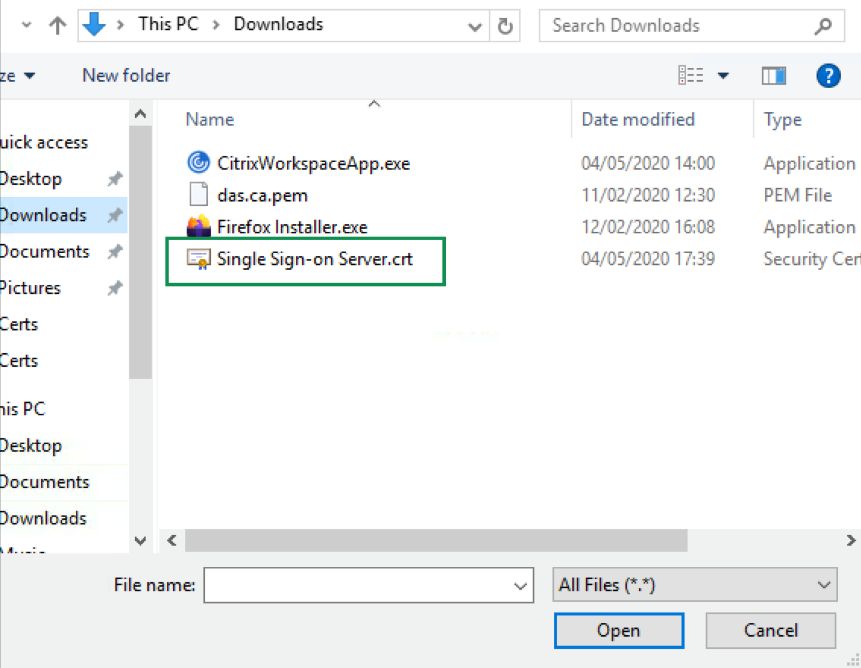861x668 pixels.
Task: Sort by the Date modified column header
Action: coord(638,119)
